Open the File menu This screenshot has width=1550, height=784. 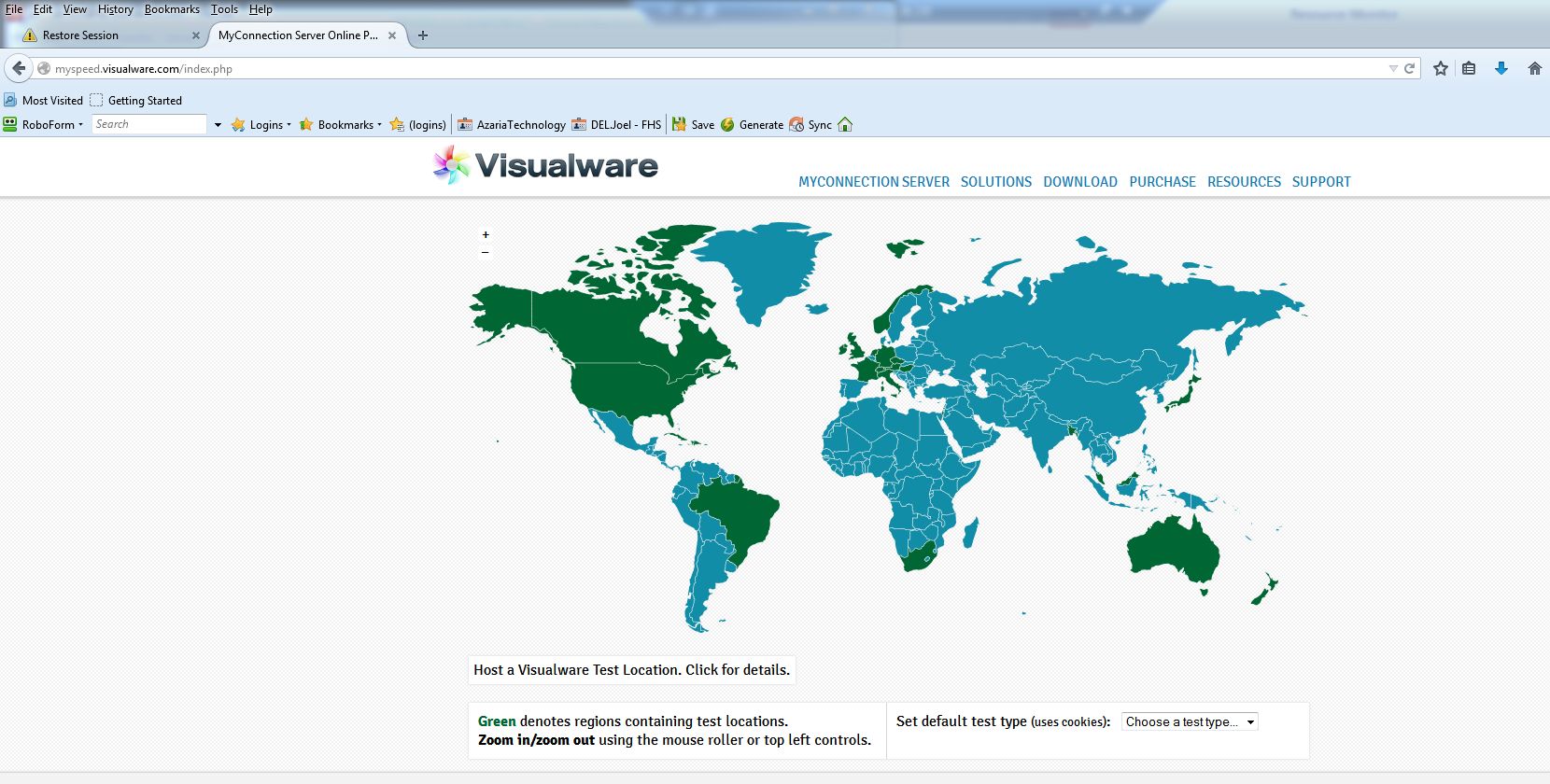[14, 9]
